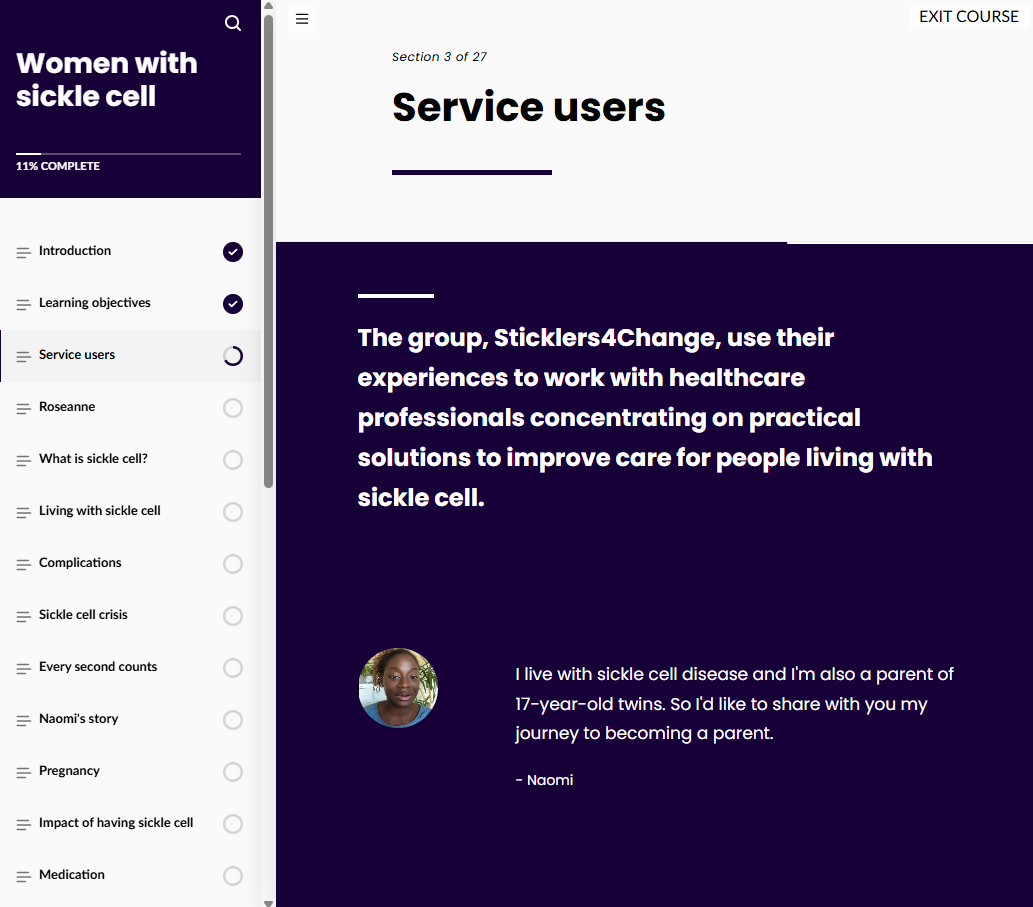Click the lines icon beside Complications
1033x907 pixels.
pos(24,564)
